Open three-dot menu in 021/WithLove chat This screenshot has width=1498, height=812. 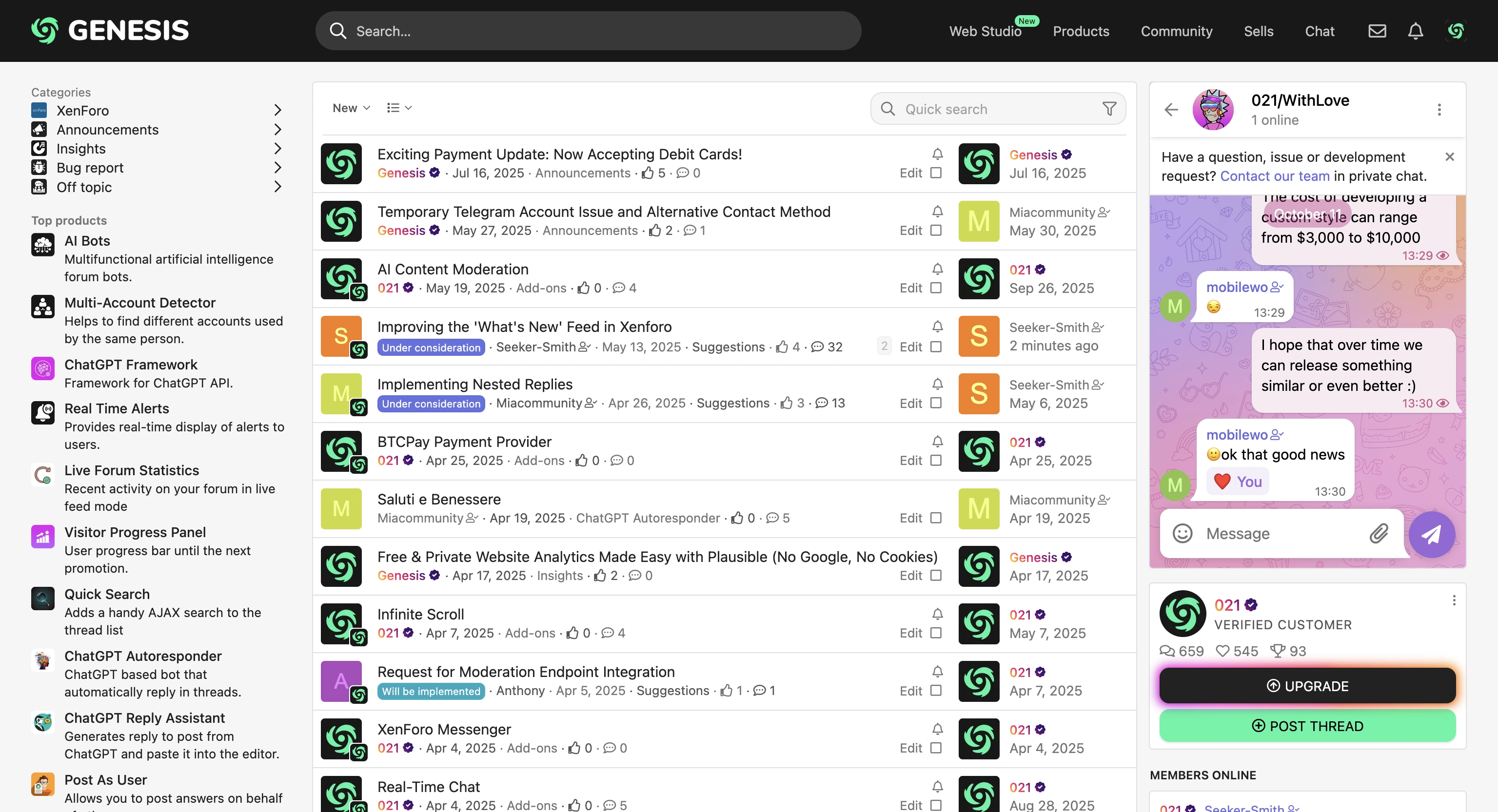(x=1439, y=109)
